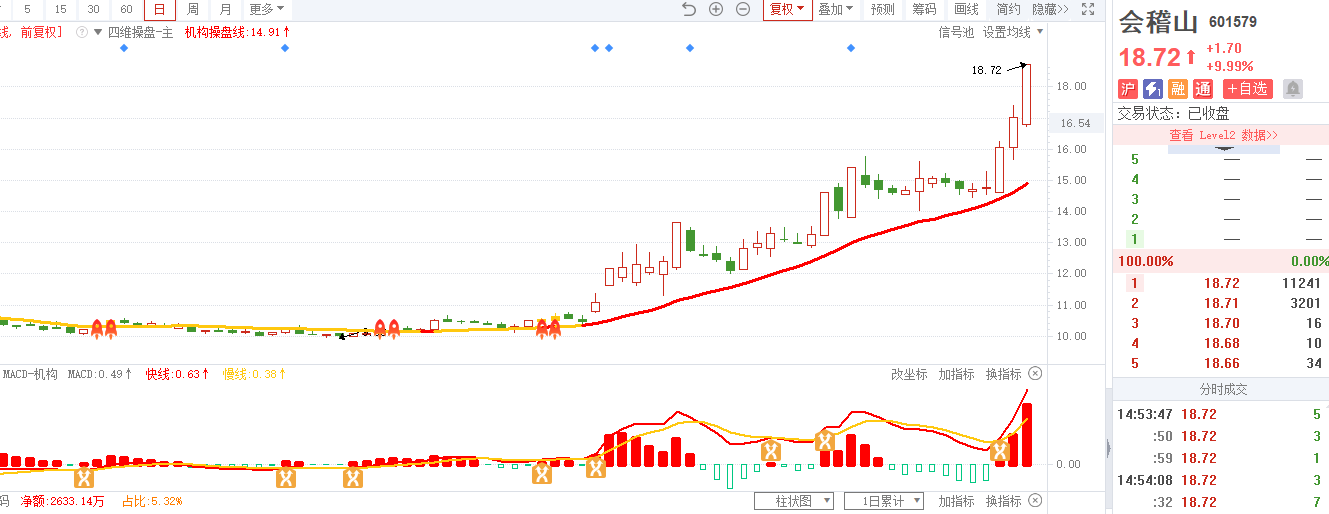Click the 沪 market badge
Image resolution: width=1329 pixels, height=514 pixels.
1128,89
